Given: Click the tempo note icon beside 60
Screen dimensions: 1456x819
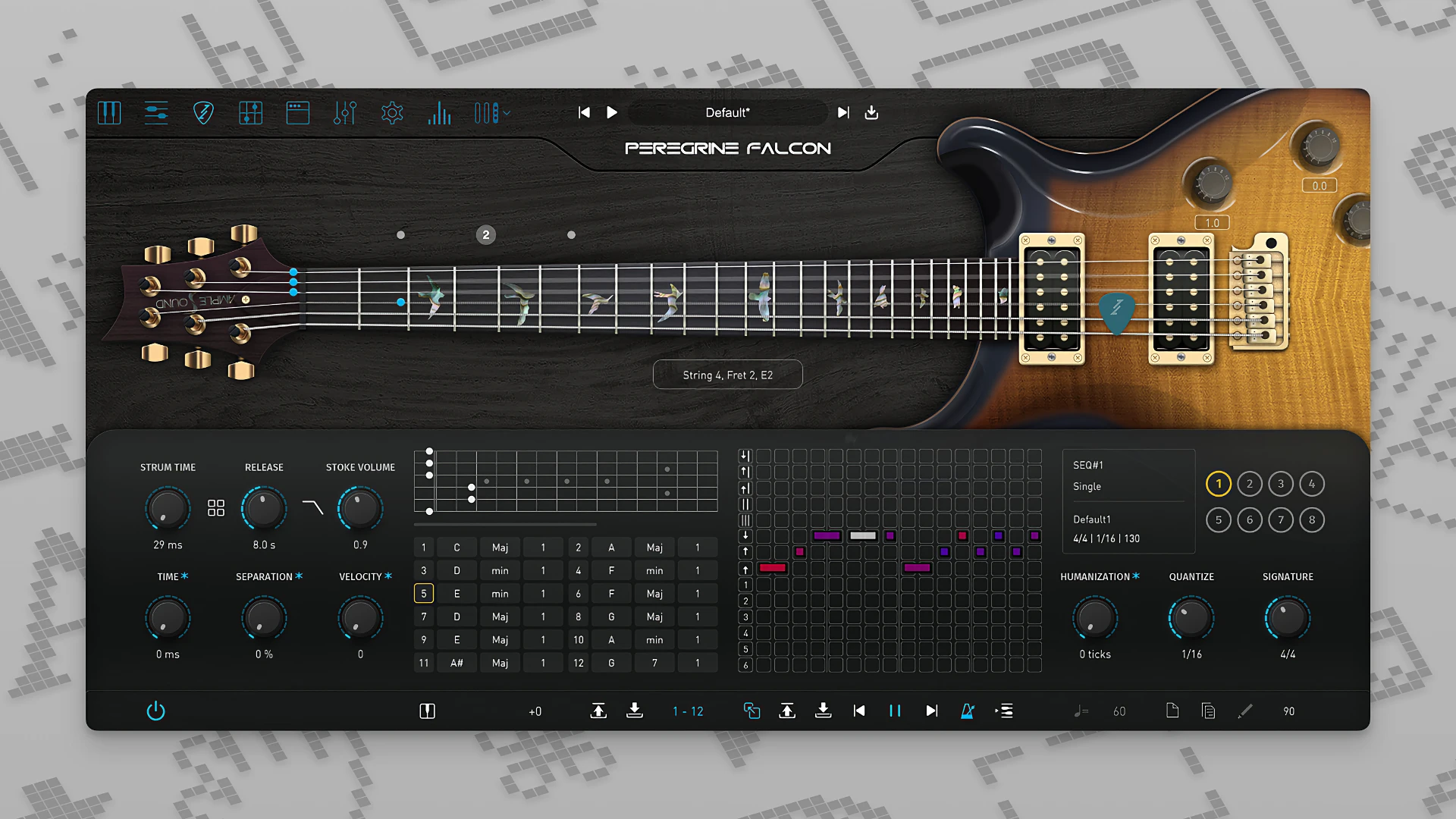Looking at the screenshot, I should (1081, 711).
